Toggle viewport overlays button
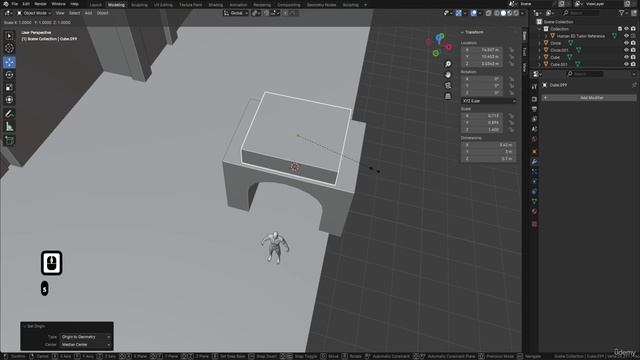 pyautogui.click(x=473, y=13)
